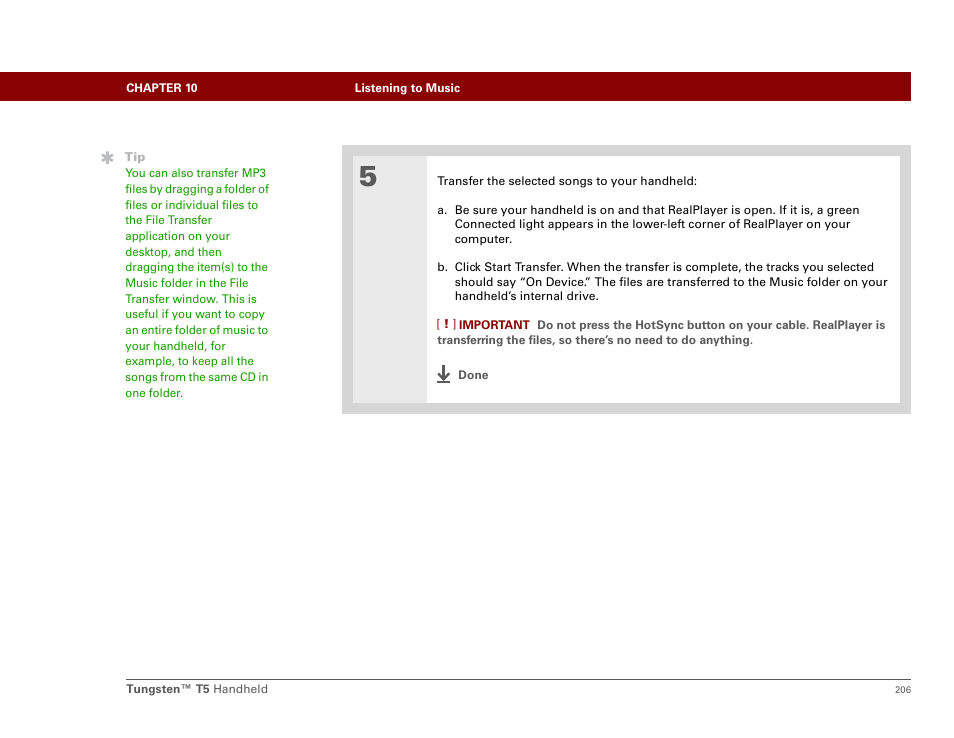Click step a line 'Be sure your handheld is on'
The height and width of the screenshot is (738, 954).
[x=657, y=210]
